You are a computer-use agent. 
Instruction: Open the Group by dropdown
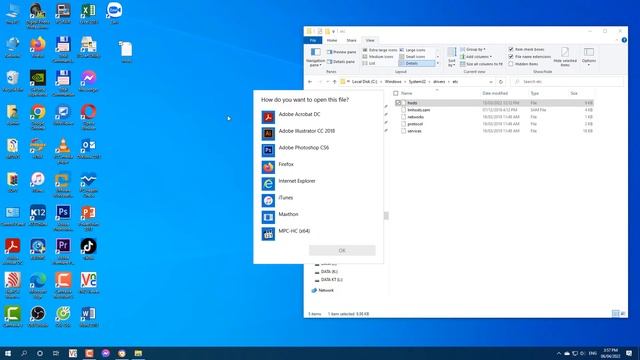click(x=473, y=49)
